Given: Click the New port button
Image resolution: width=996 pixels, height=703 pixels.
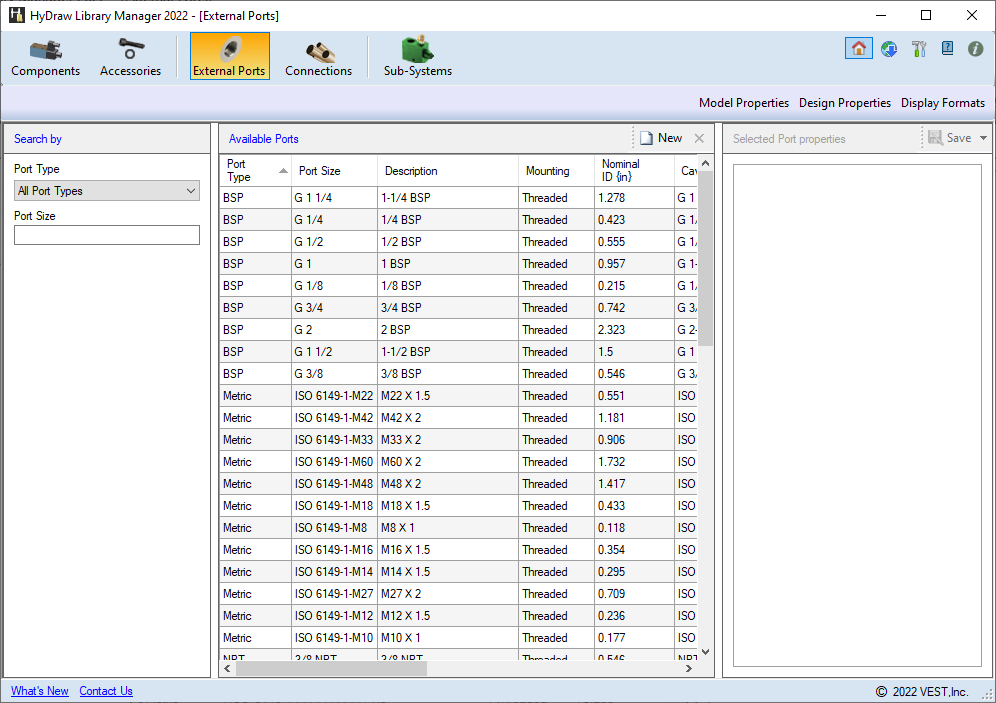Looking at the screenshot, I should (661, 139).
